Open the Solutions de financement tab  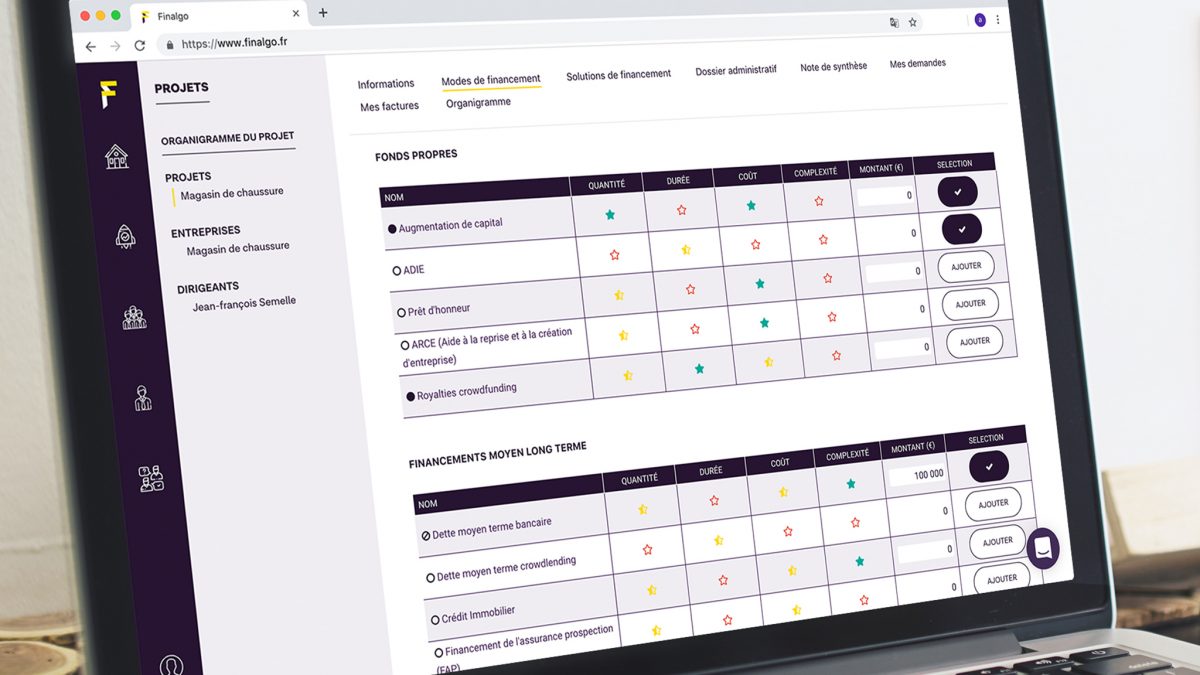(618, 75)
